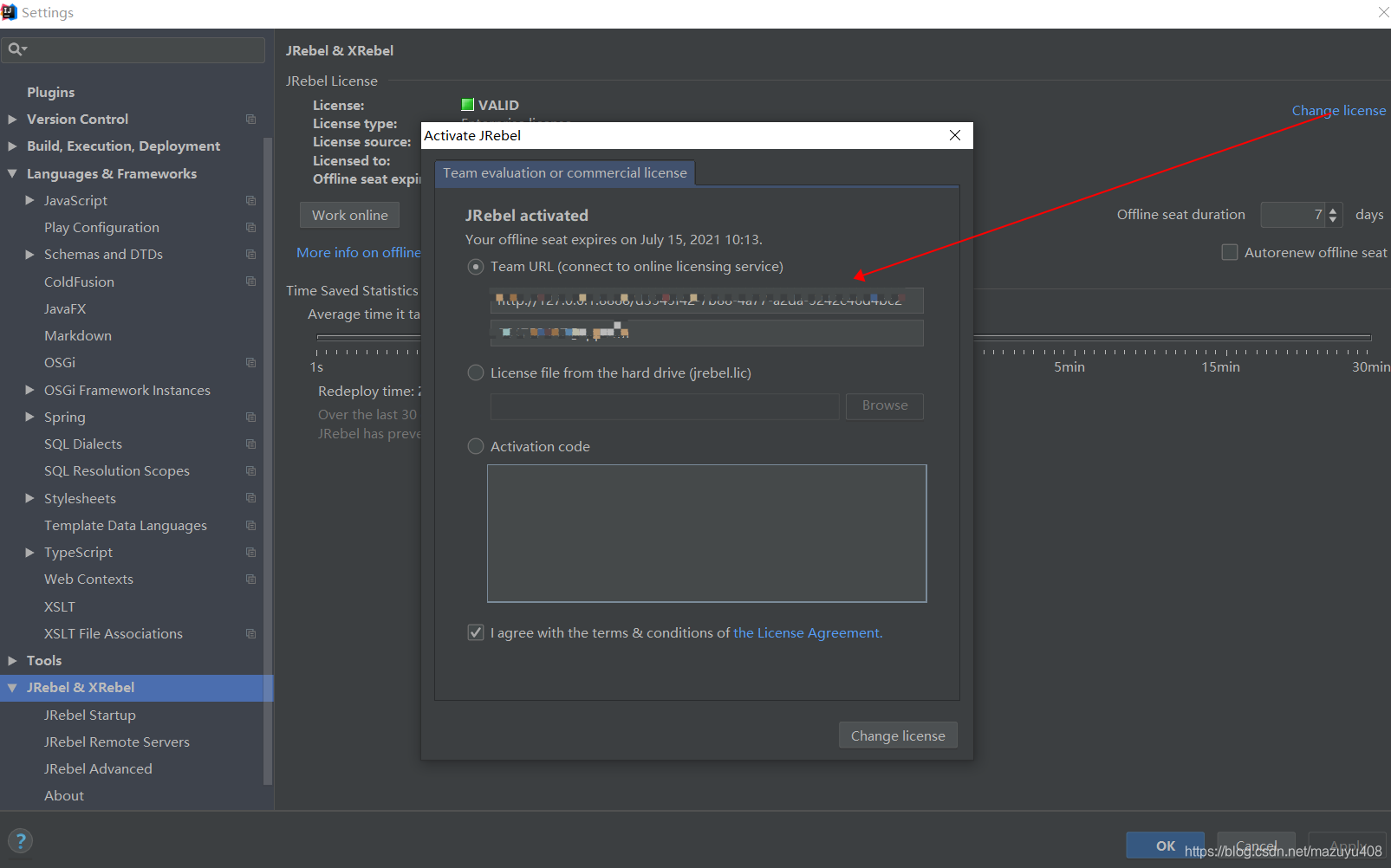The image size is (1391, 868).
Task: Expand the Tools section
Action: coord(12,660)
